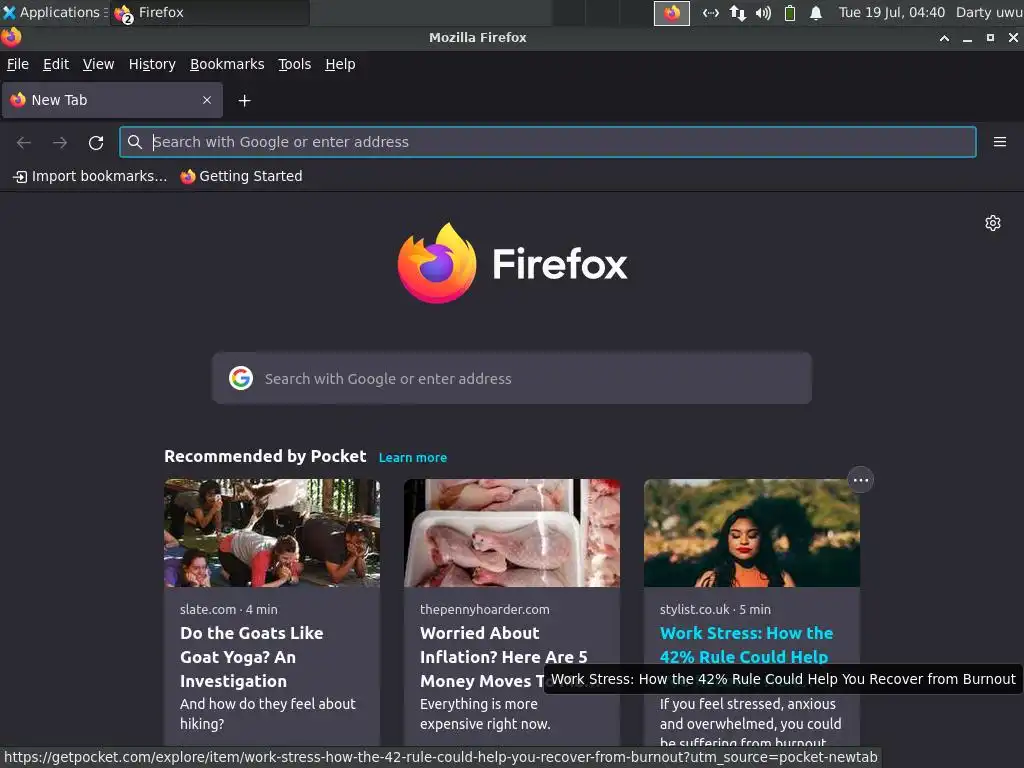Image resolution: width=1024 pixels, height=768 pixels.
Task: Click Everything is more expensive right now
Action: coord(485,714)
